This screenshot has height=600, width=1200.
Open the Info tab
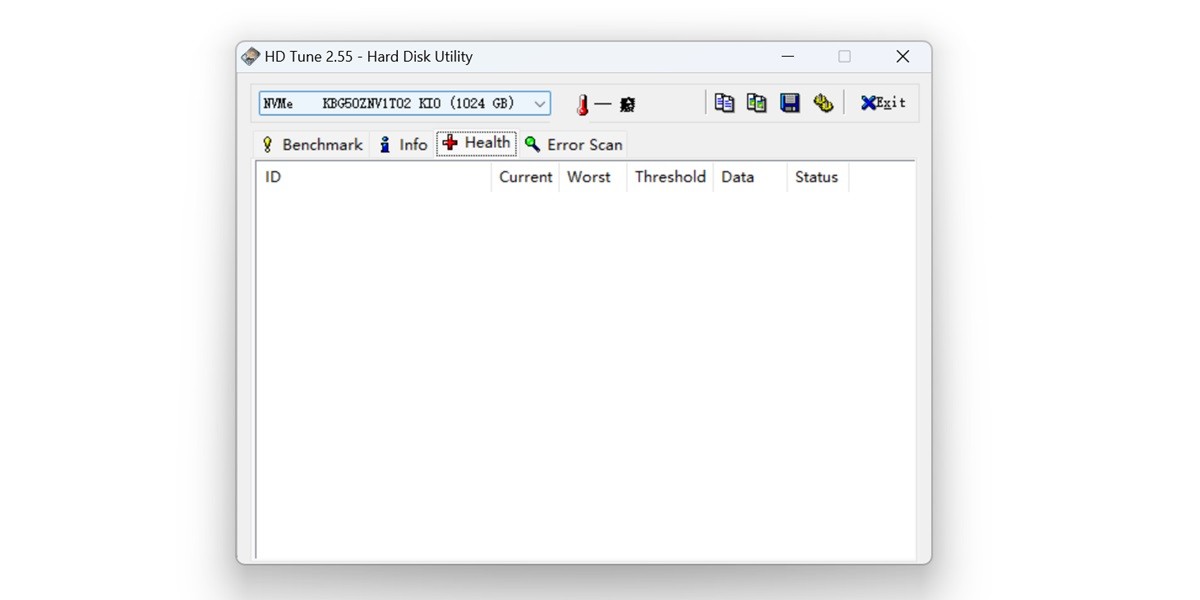tap(403, 145)
